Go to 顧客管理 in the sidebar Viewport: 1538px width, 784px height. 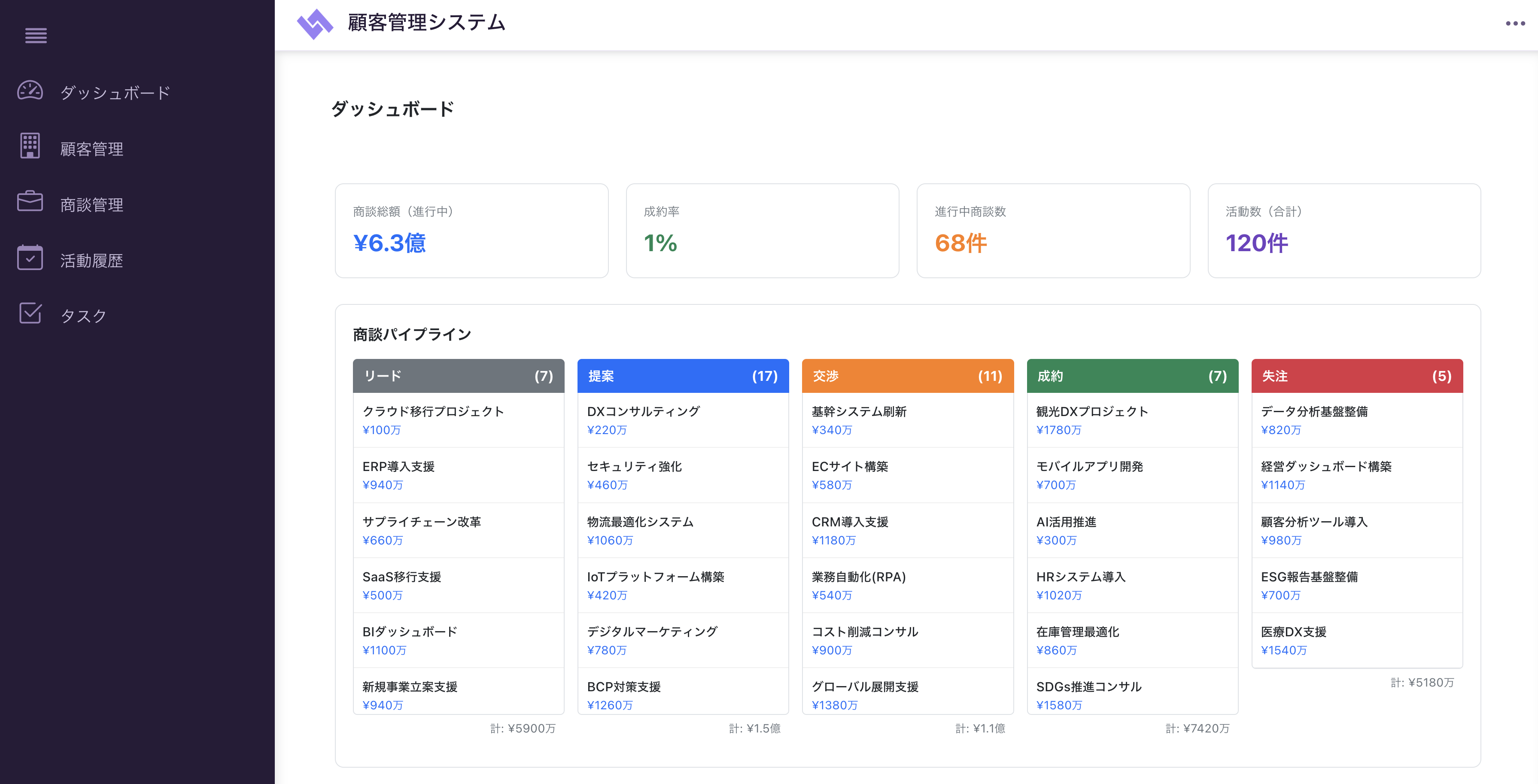pos(91,149)
